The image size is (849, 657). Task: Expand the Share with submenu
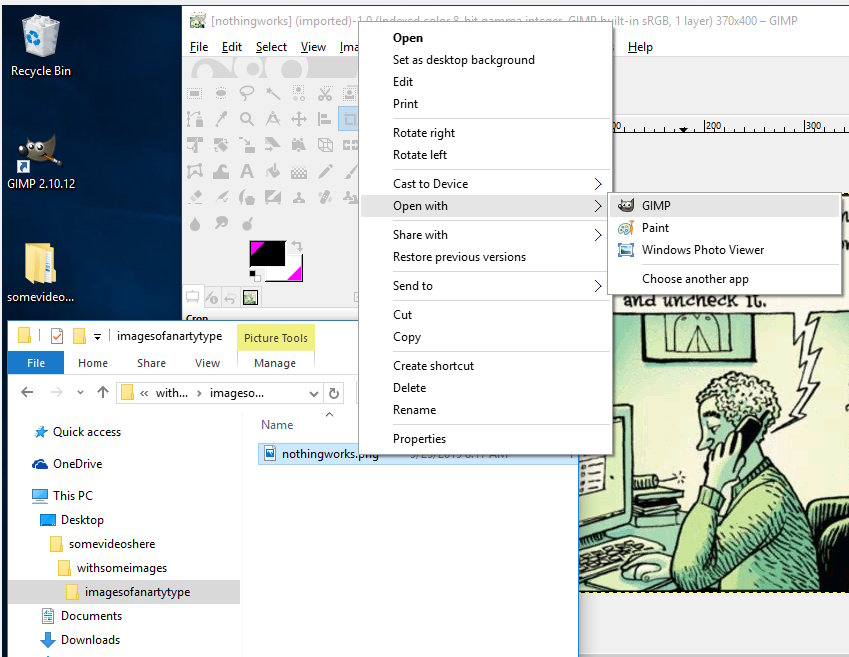pos(486,235)
